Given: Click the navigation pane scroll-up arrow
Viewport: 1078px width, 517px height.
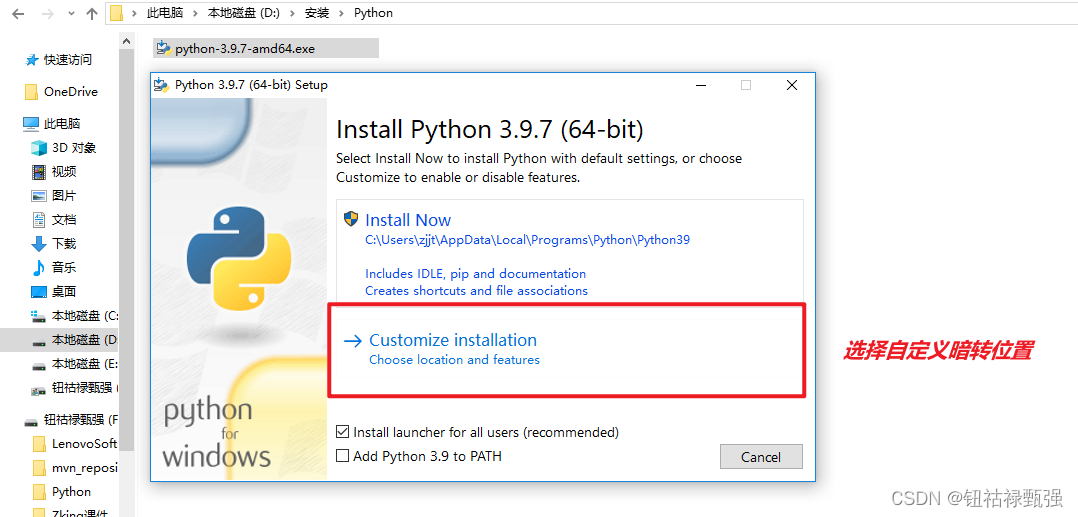Looking at the screenshot, I should click(x=126, y=42).
